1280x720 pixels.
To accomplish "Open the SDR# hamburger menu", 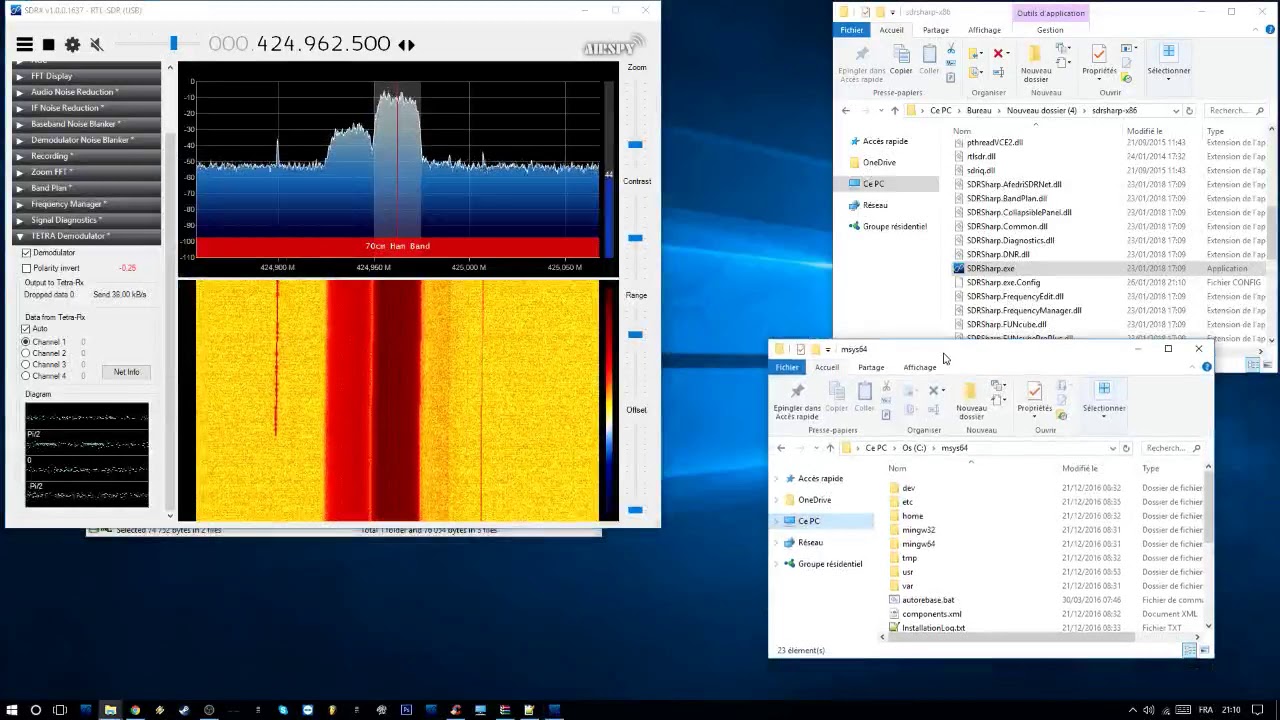I will pos(24,44).
